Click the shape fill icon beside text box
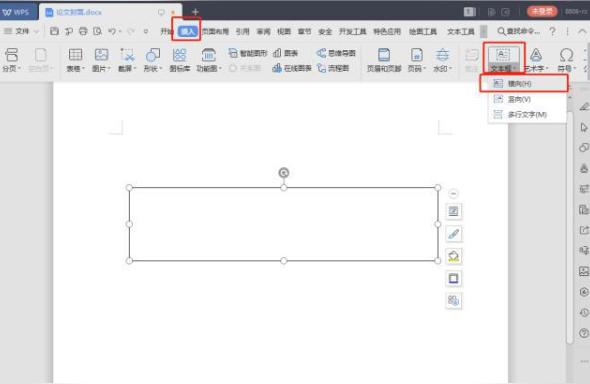This screenshot has height=384, width=590. point(453,257)
